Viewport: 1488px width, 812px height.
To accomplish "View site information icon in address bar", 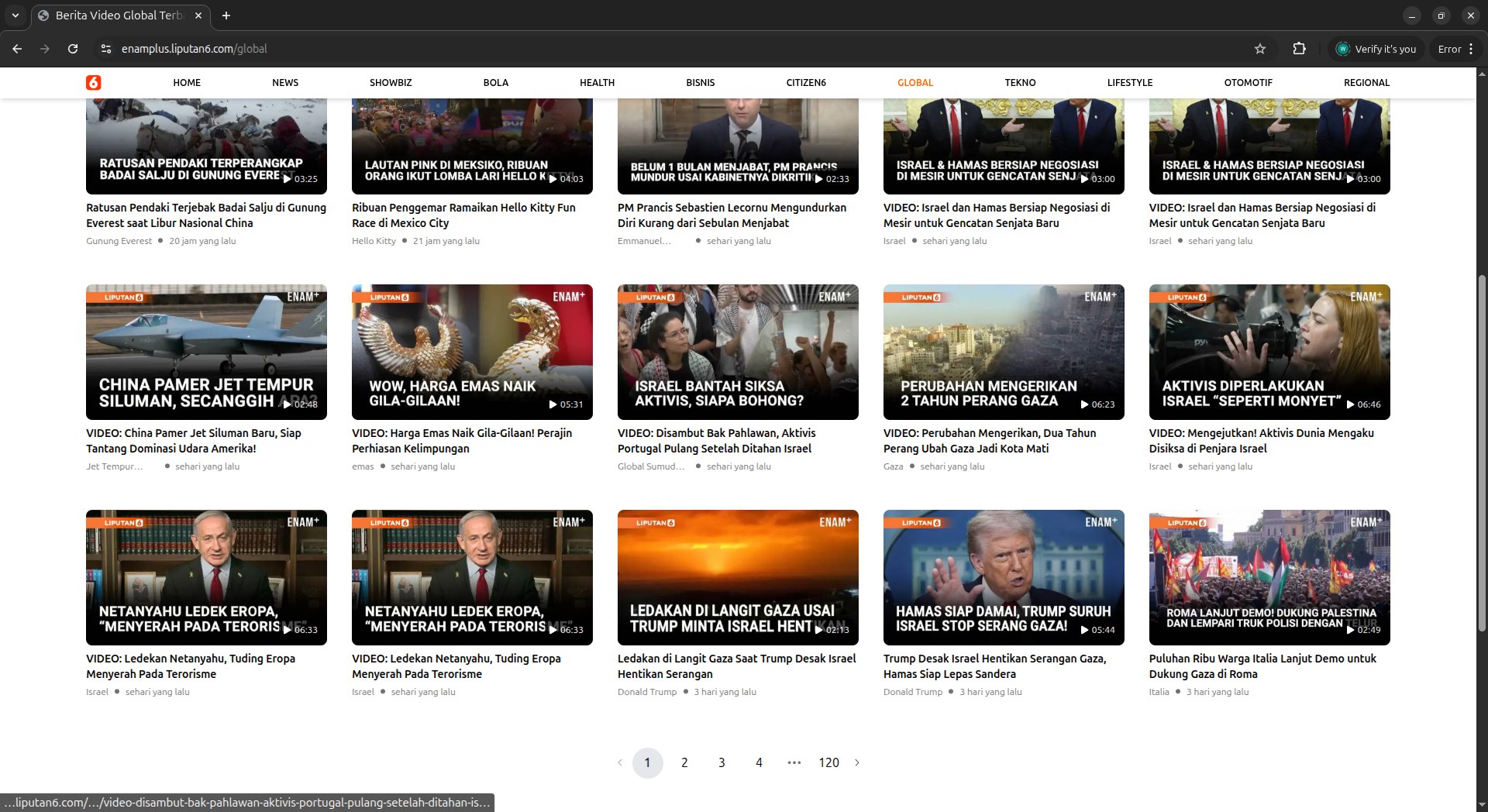I will click(x=106, y=49).
